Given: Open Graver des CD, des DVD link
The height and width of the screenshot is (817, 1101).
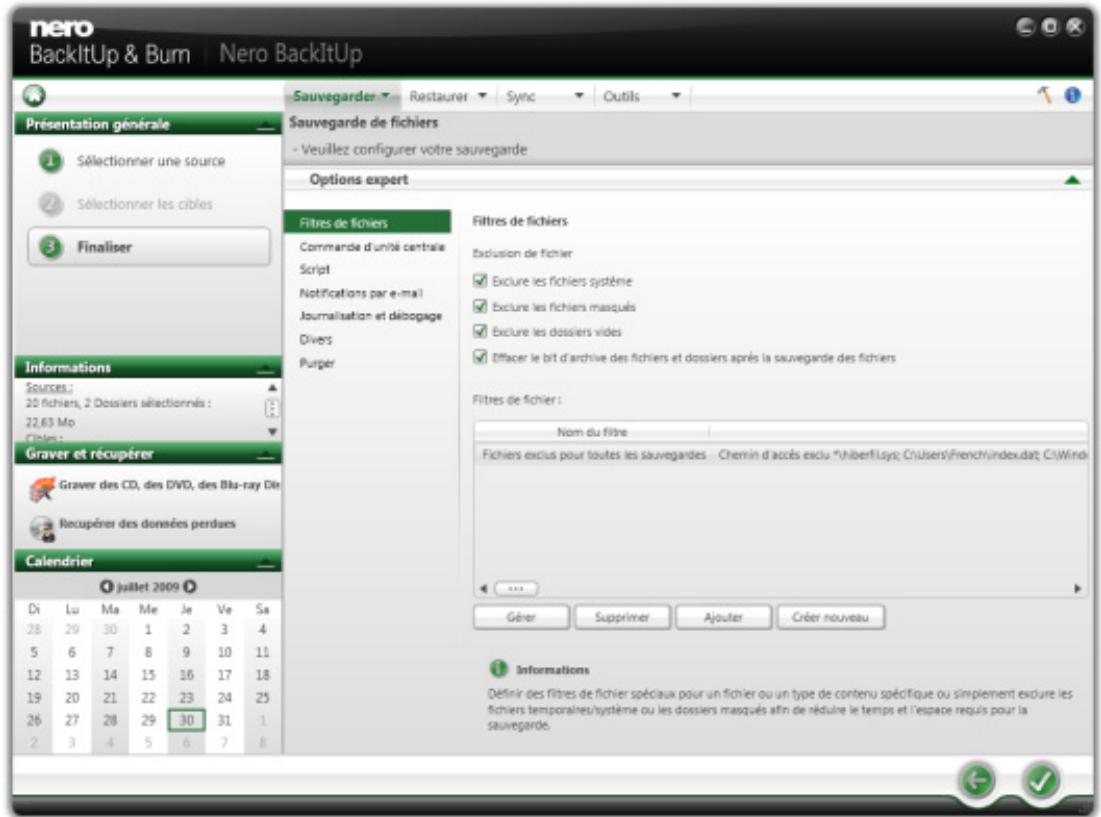Looking at the screenshot, I should pyautogui.click(x=169, y=484).
